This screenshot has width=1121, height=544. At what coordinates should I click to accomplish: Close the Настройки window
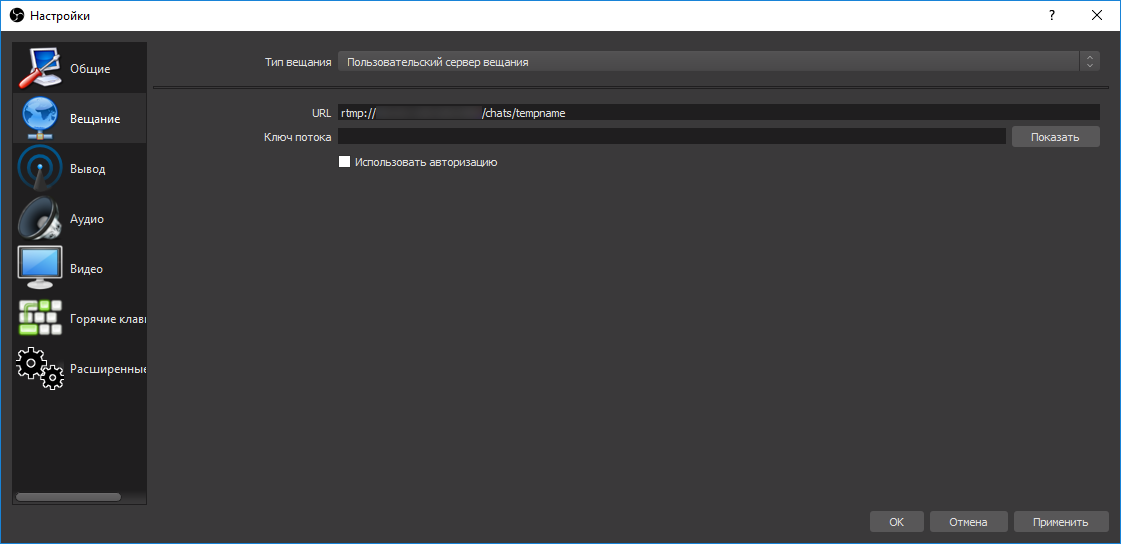(1097, 15)
